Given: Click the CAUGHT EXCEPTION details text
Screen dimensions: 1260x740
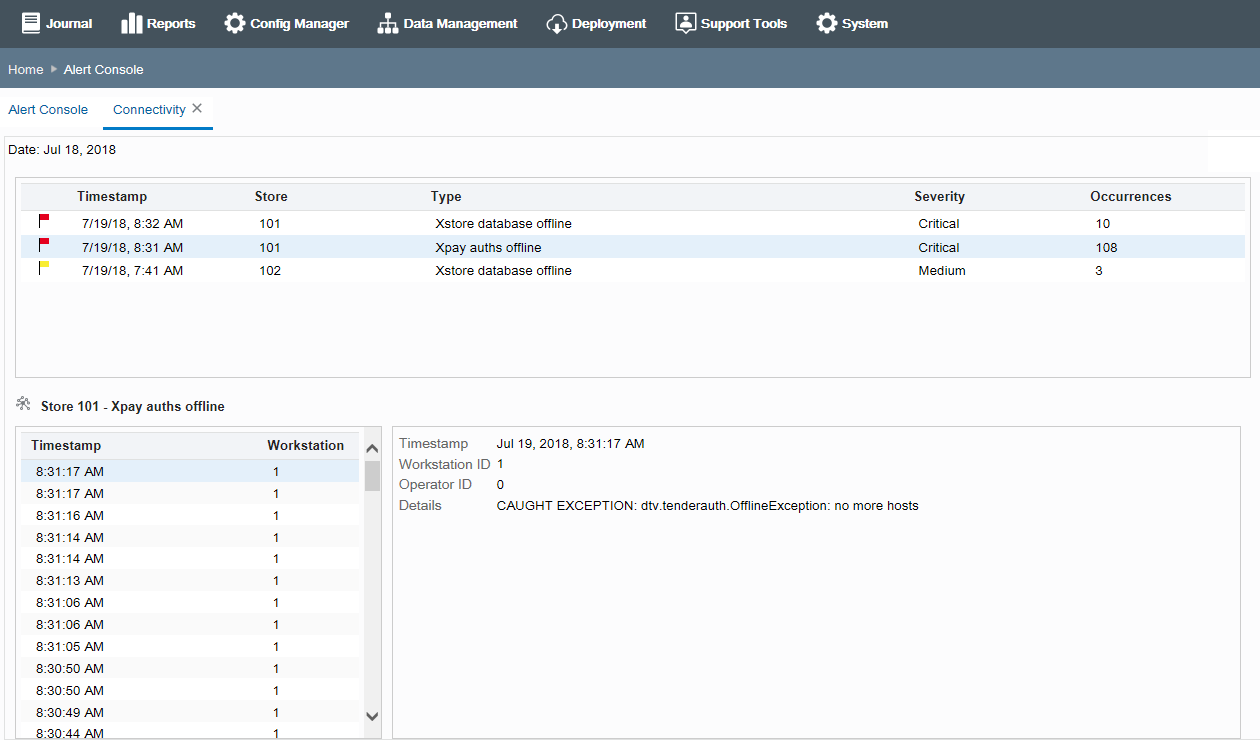Looking at the screenshot, I should pos(707,506).
